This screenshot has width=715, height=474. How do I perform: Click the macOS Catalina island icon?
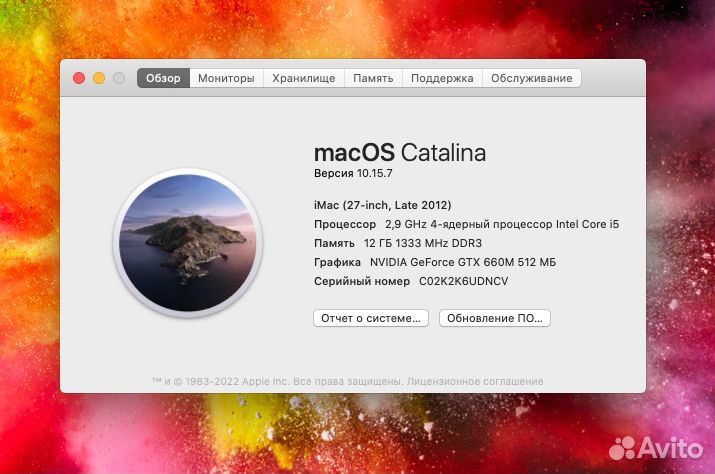187,243
